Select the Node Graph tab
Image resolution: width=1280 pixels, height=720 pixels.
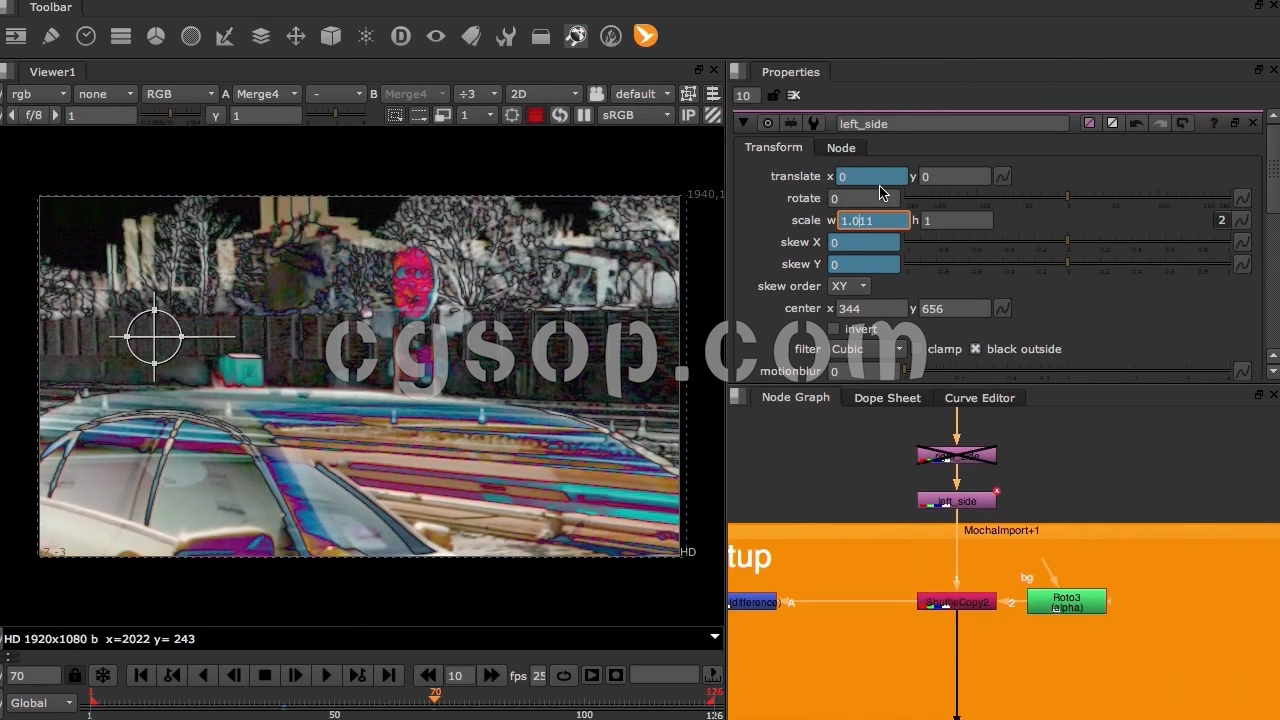pos(795,398)
